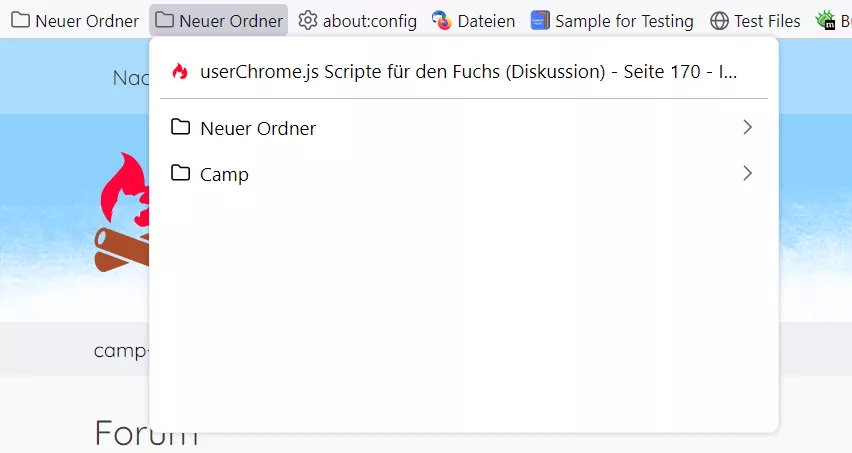Click the green icon at the toolbar's right edge
The width and height of the screenshot is (852, 453).
pyautogui.click(x=825, y=20)
